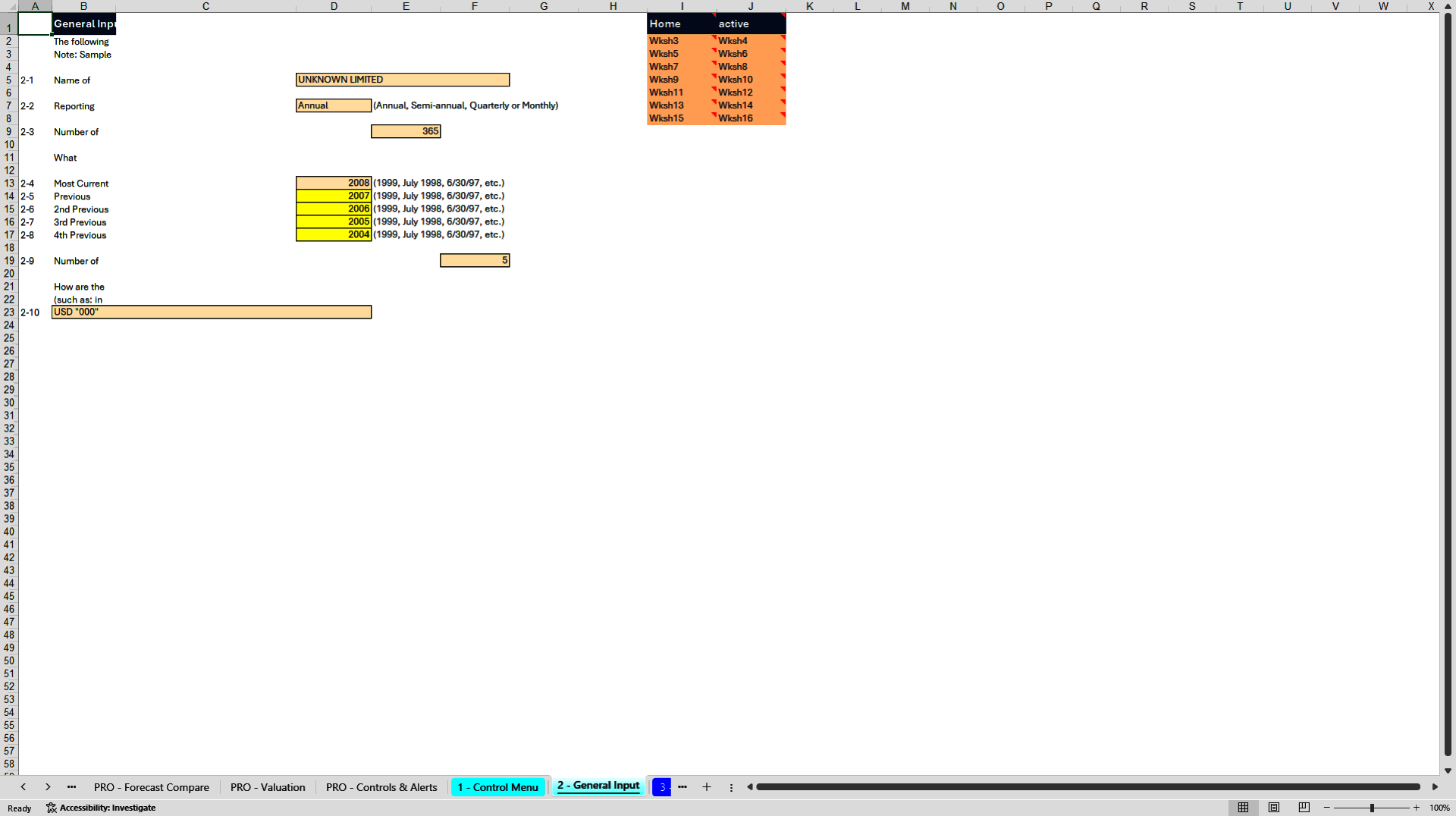
Task: Select row 13 header
Action: point(9,183)
